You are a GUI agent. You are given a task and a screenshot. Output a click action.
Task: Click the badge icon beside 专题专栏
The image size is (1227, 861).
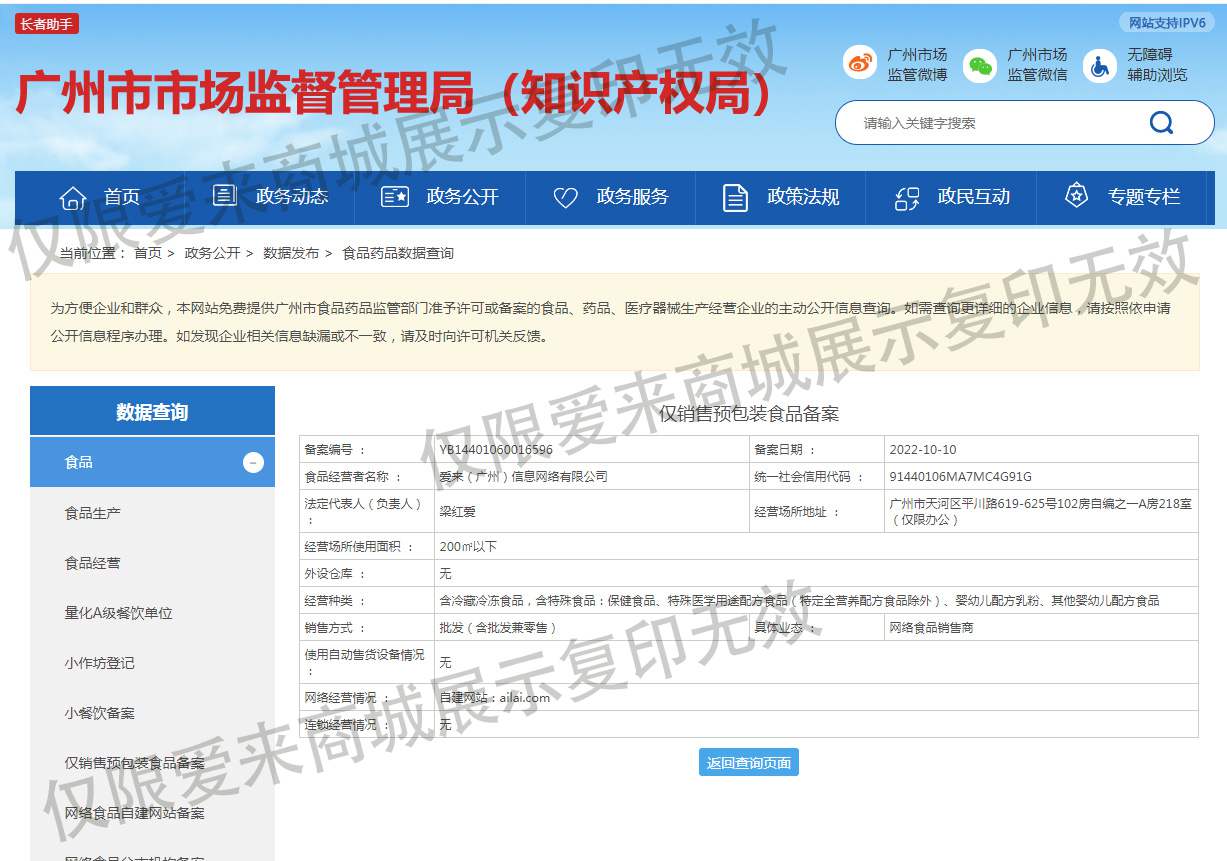click(1076, 195)
